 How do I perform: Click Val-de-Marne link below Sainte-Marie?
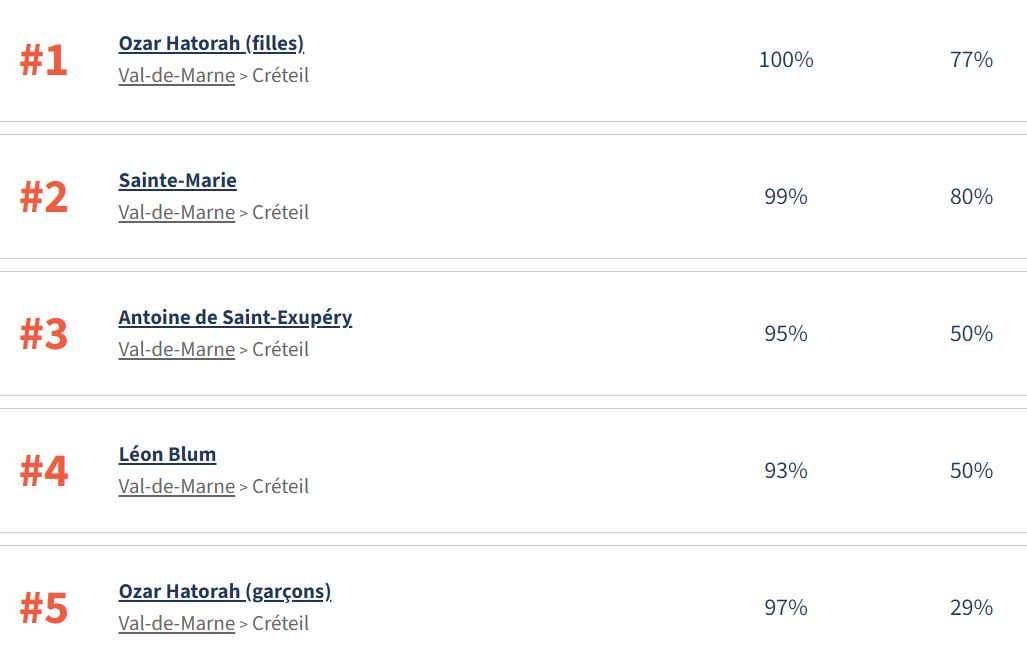(x=176, y=212)
